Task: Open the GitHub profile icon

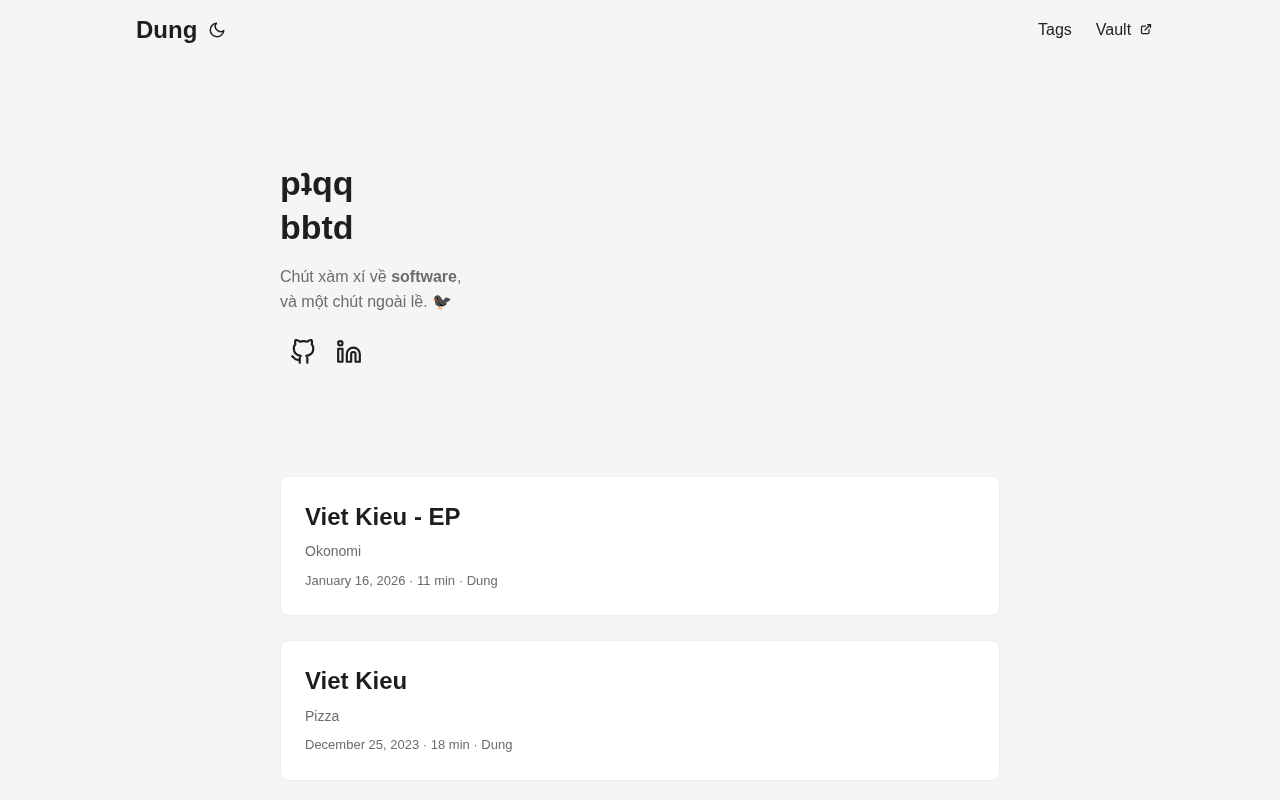Action: tap(303, 352)
